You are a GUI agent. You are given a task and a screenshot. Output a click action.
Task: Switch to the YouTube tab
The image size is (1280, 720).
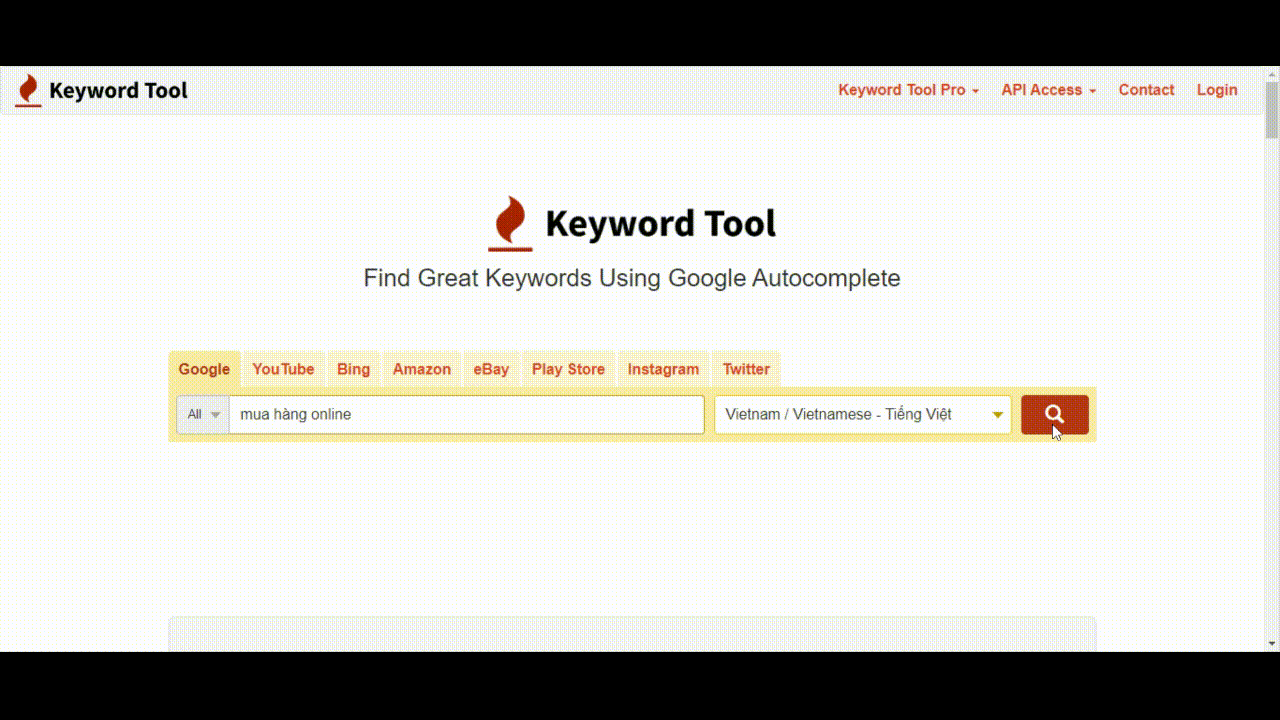[283, 369]
